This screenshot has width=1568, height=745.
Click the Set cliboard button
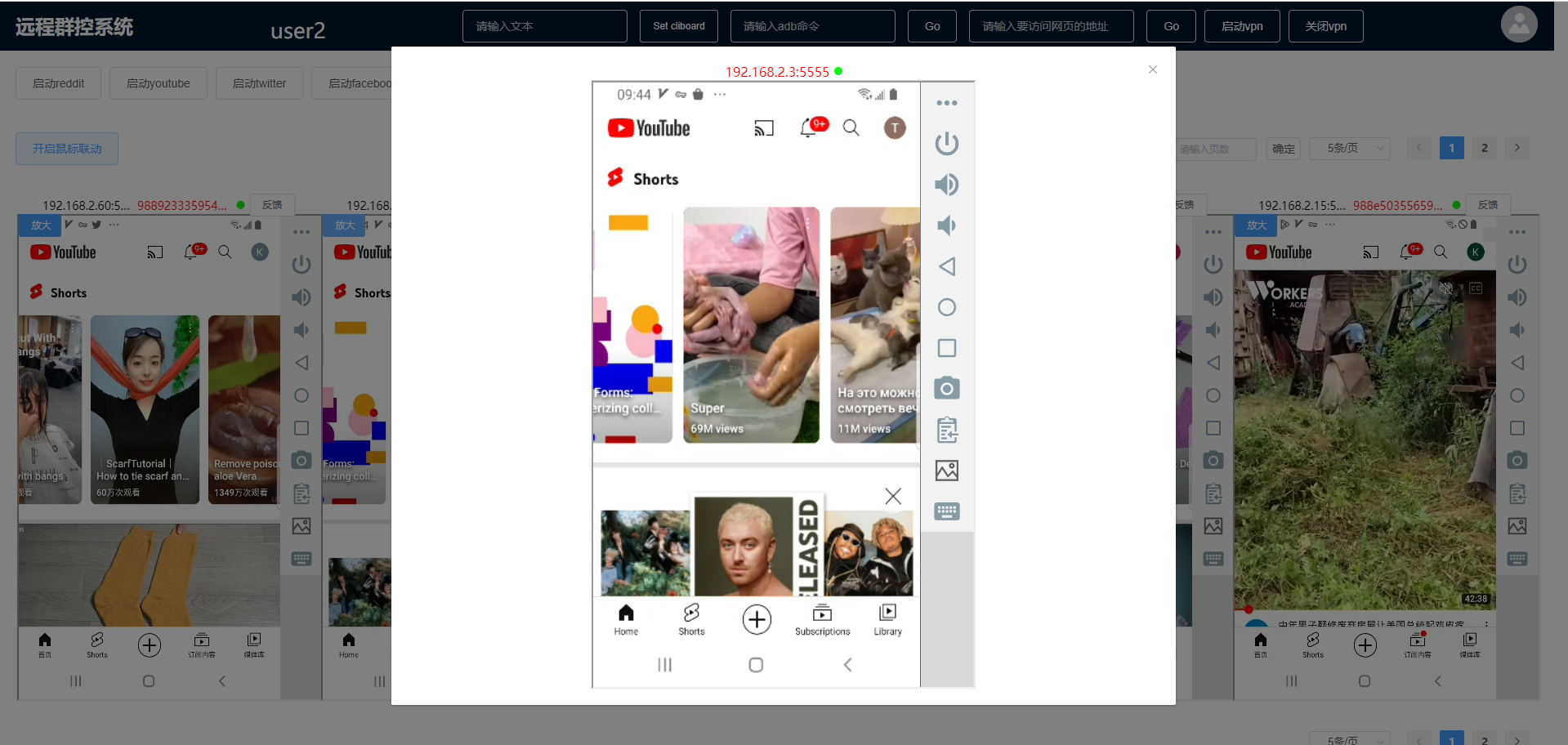point(679,26)
